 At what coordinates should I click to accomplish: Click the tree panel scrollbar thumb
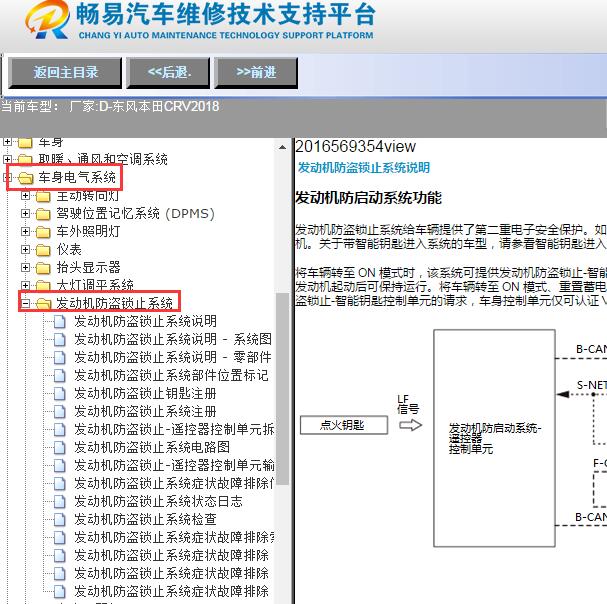(283, 389)
